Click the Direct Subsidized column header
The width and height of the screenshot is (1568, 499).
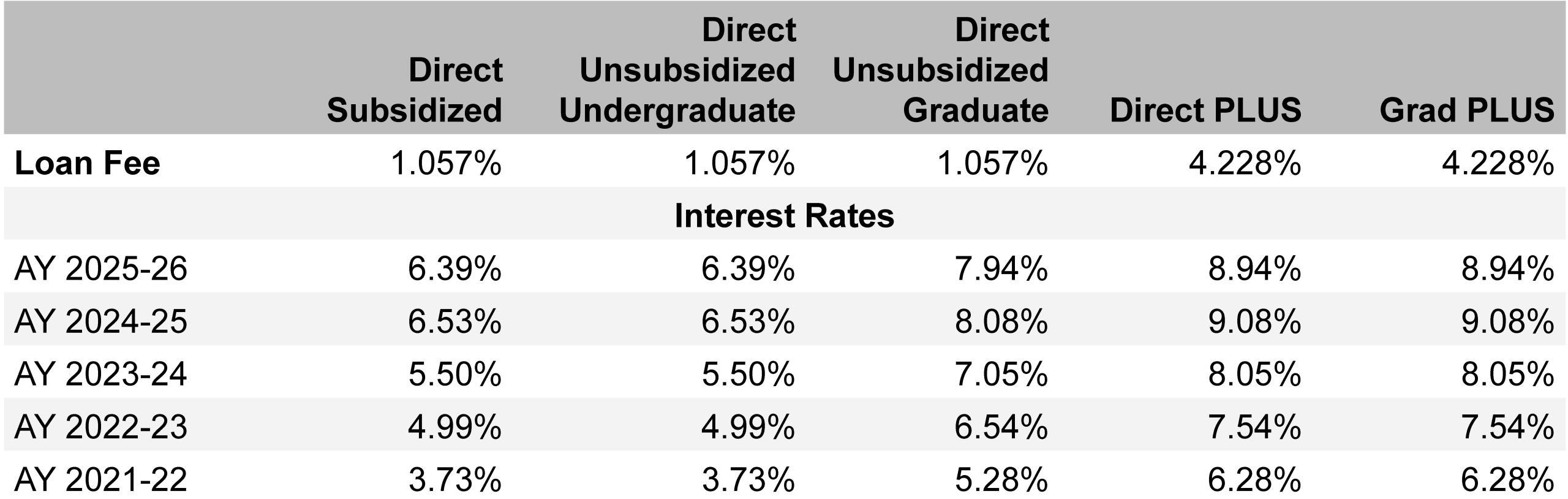415,90
